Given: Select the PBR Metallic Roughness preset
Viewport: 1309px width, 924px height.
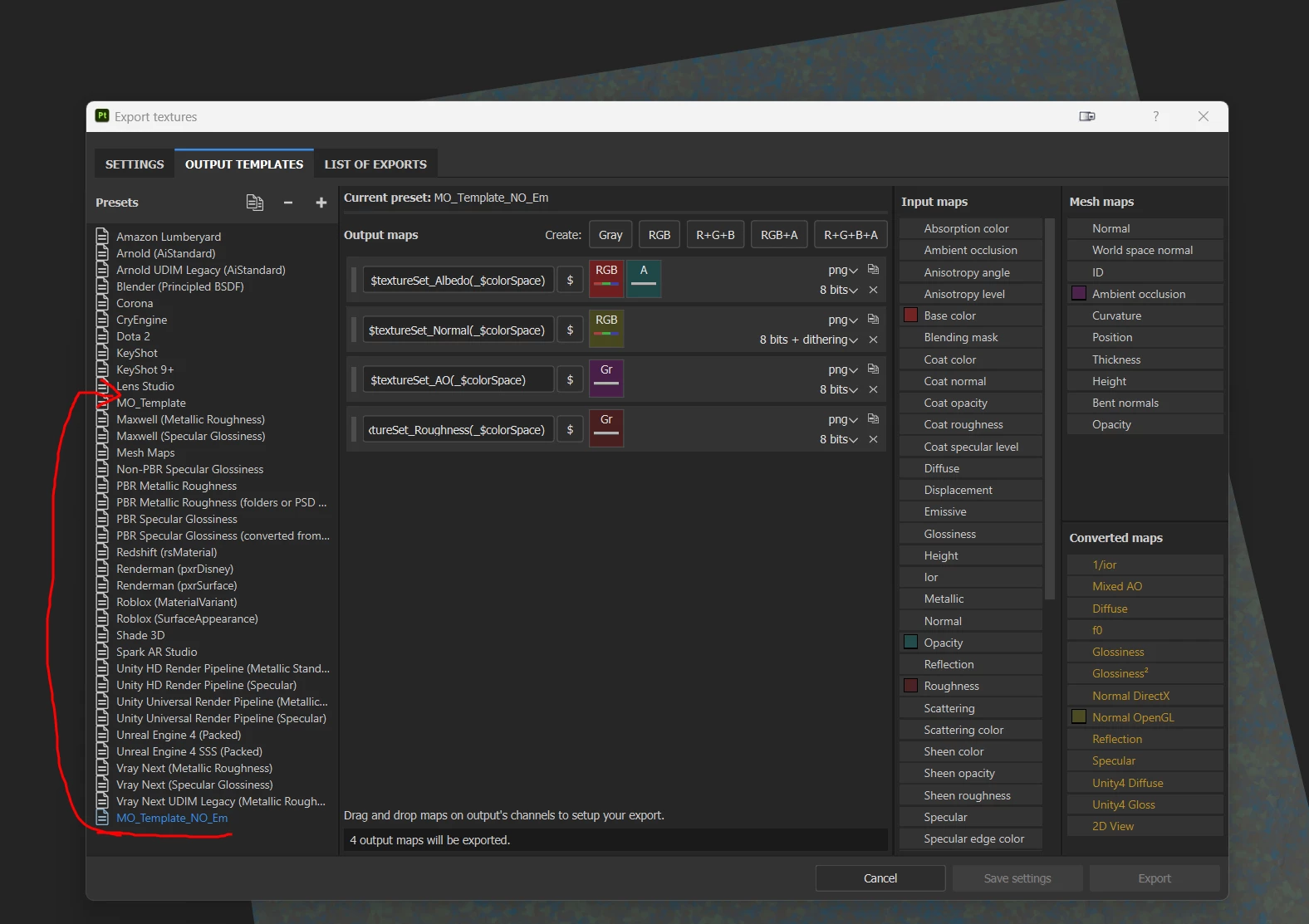Looking at the screenshot, I should point(176,486).
